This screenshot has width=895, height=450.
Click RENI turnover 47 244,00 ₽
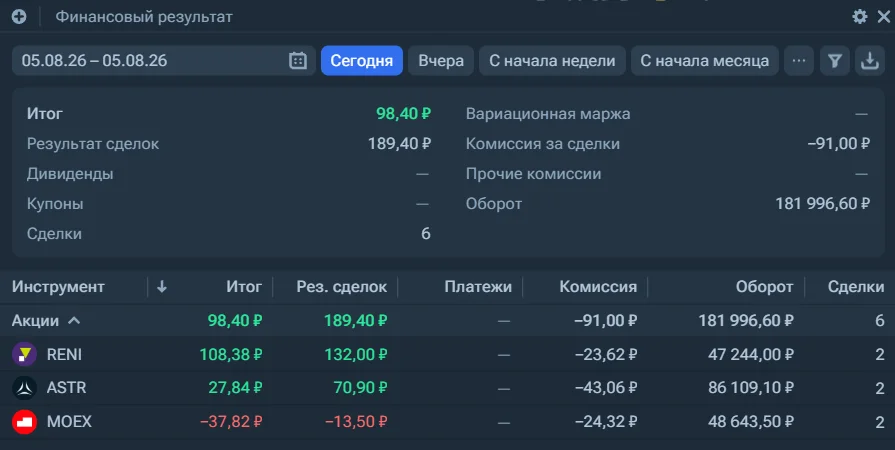[x=751, y=355]
